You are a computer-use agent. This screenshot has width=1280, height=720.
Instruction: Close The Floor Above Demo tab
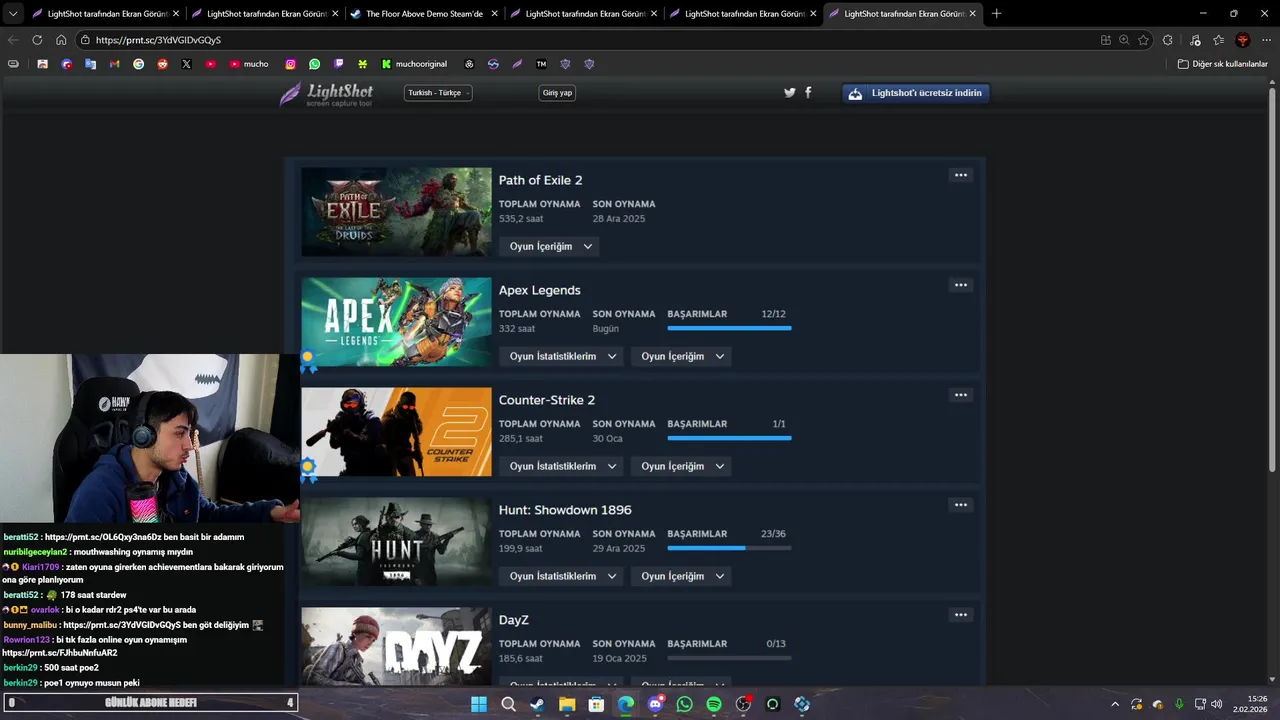(x=494, y=14)
